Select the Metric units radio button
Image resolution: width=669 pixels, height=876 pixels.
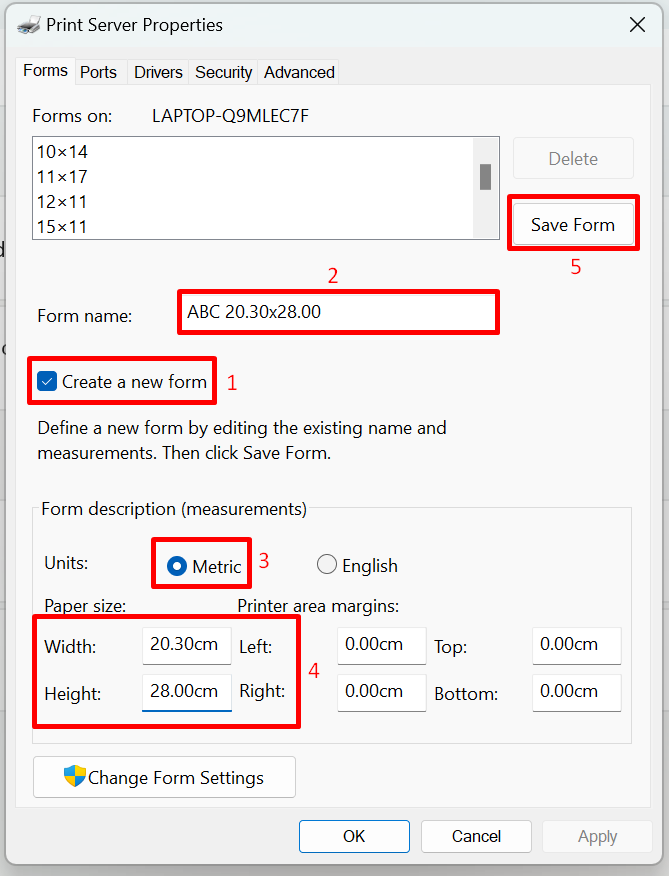pos(177,566)
